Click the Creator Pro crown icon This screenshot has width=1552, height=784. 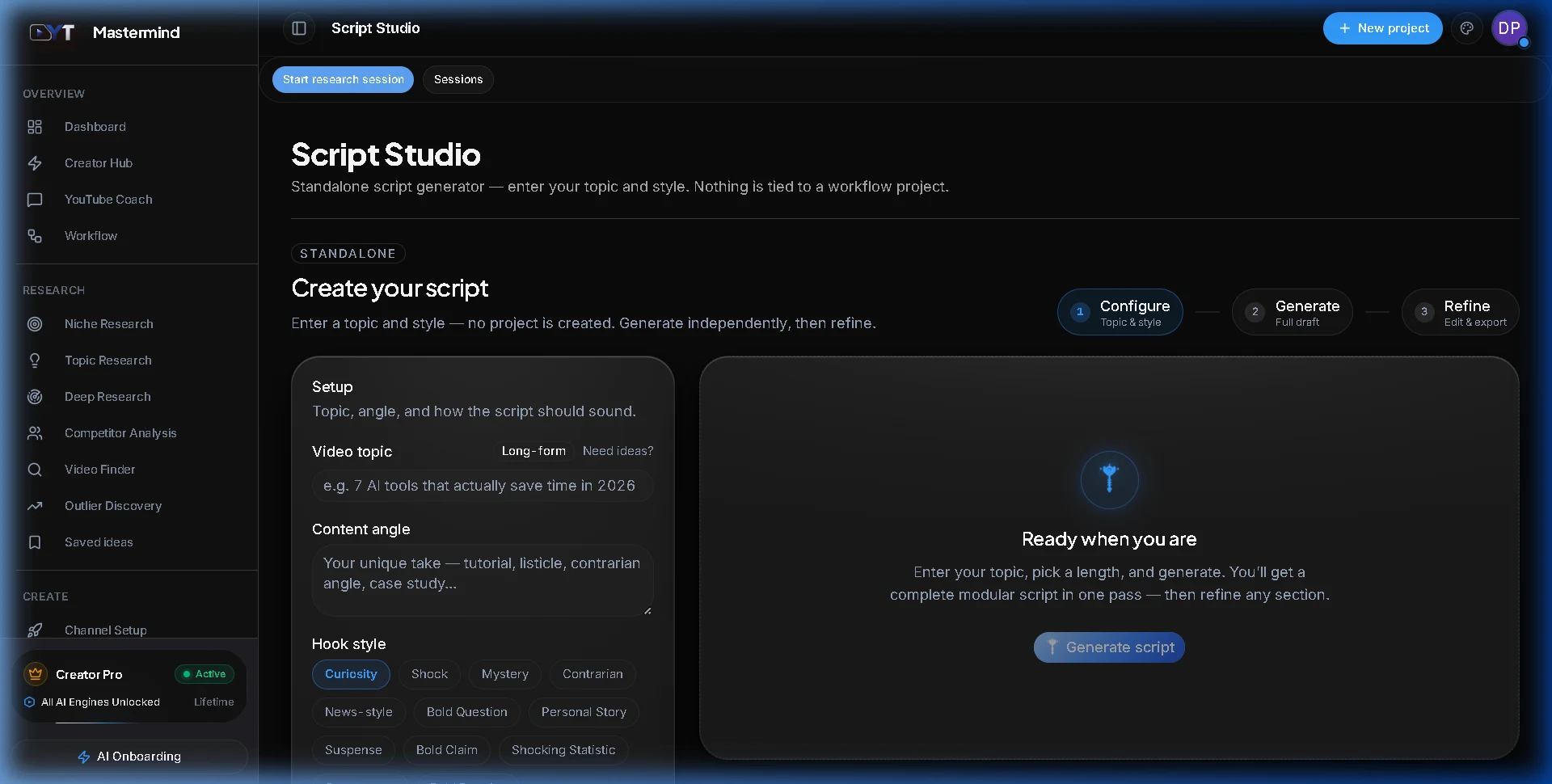click(x=36, y=674)
